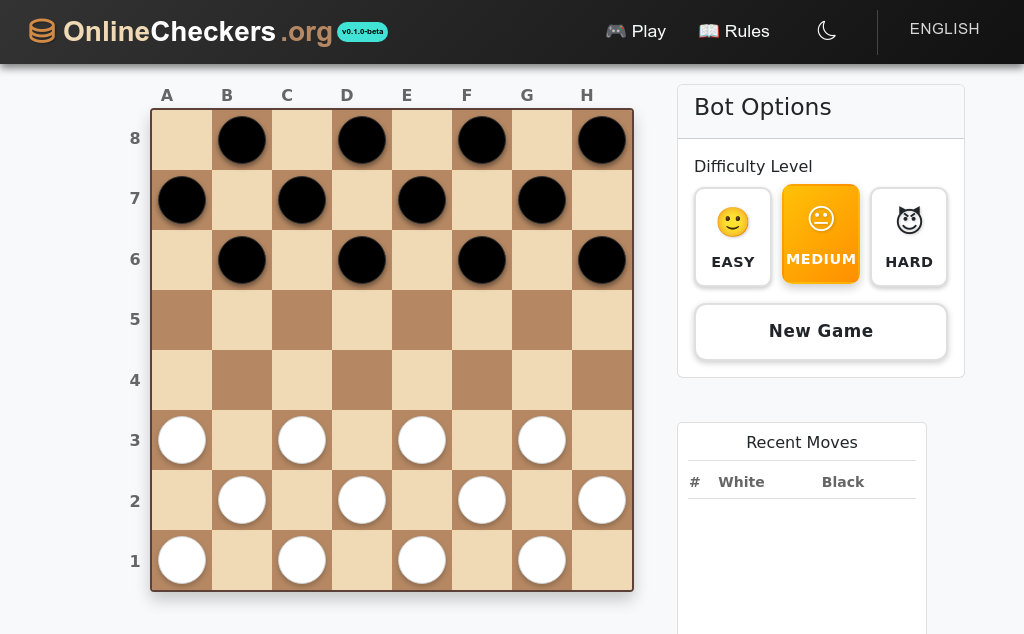This screenshot has width=1024, height=634.
Task: Click the yellow smiley icon on EASY
Action: 733,222
